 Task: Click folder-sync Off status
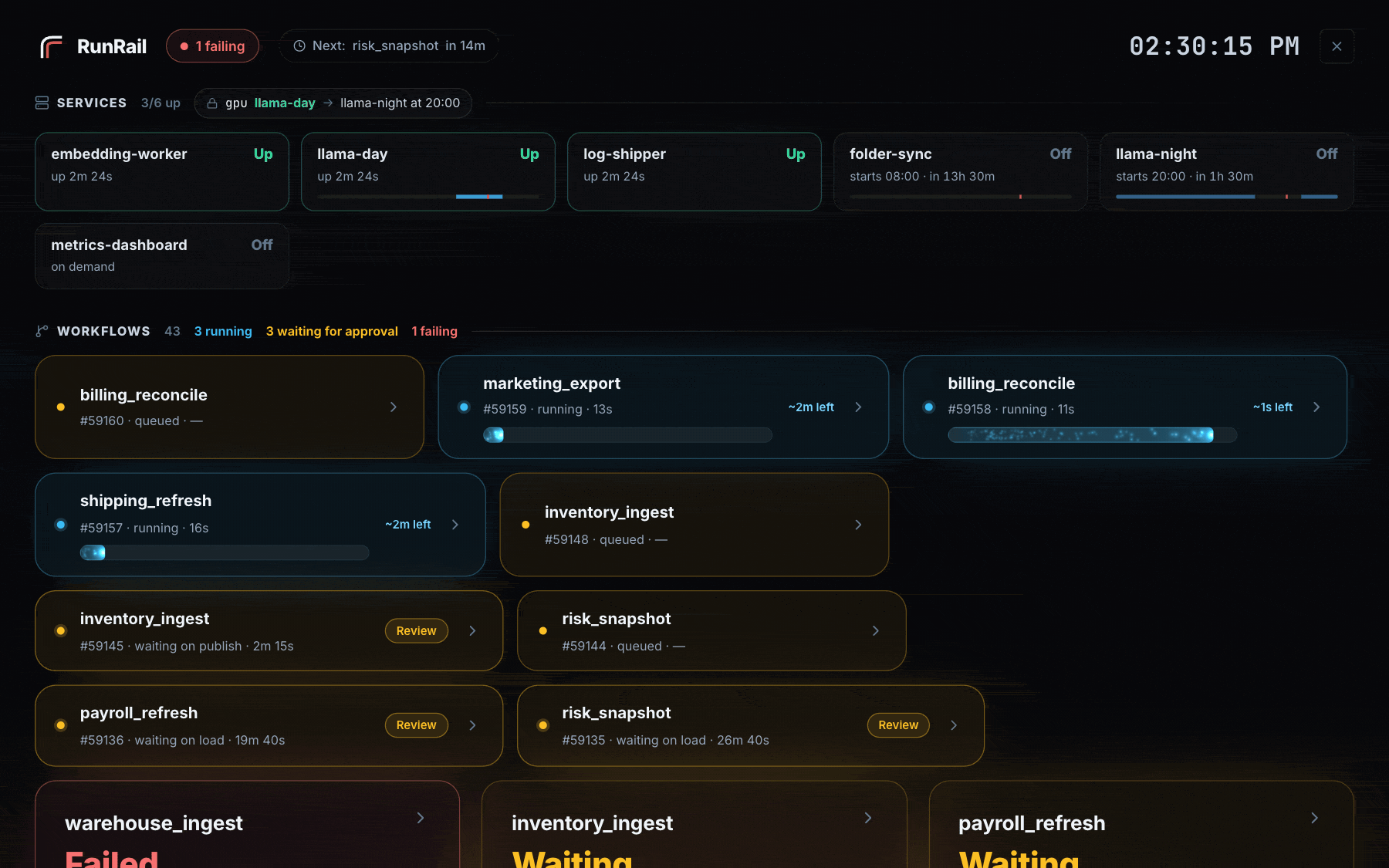pyautogui.click(x=1060, y=154)
